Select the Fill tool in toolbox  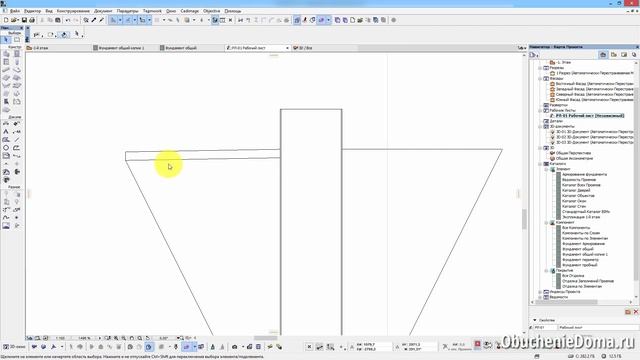(6, 140)
